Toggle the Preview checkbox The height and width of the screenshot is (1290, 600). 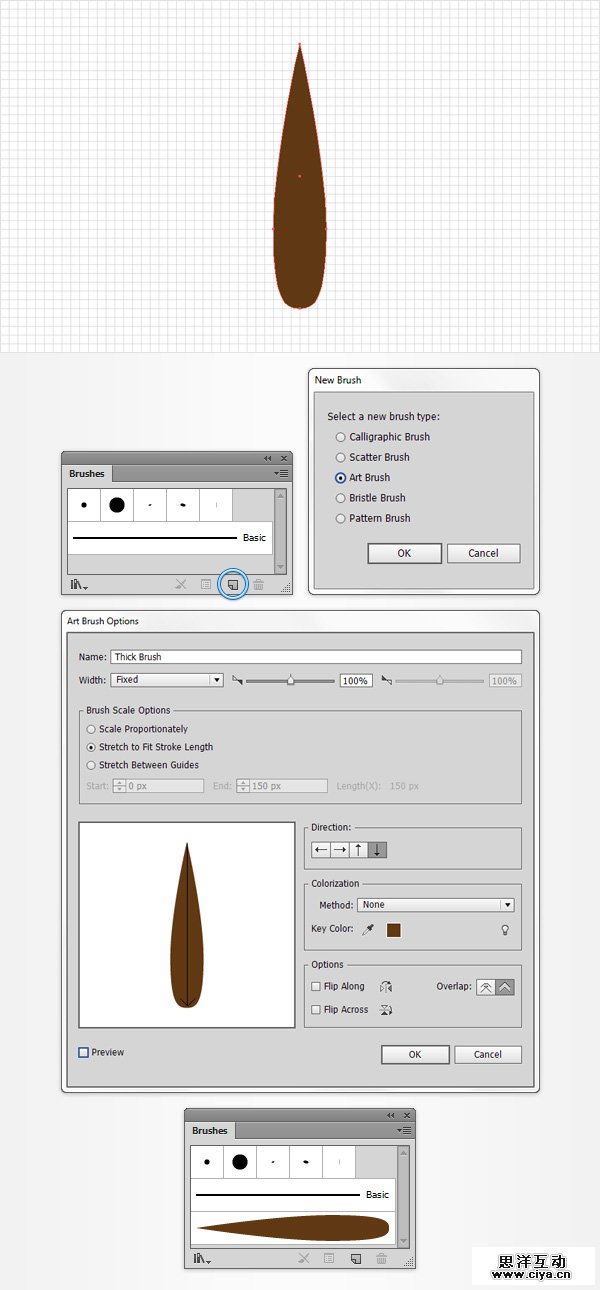pos(84,1053)
